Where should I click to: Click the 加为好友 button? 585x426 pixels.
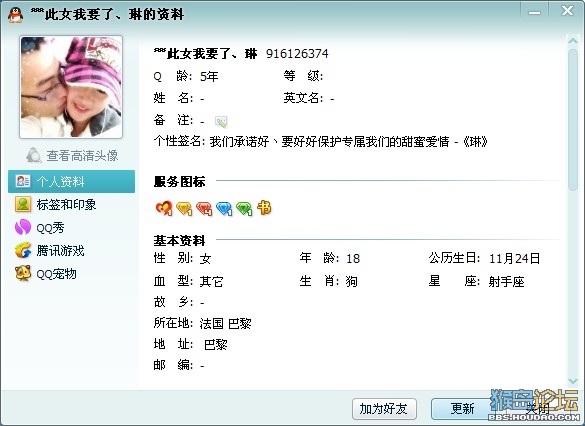click(384, 409)
